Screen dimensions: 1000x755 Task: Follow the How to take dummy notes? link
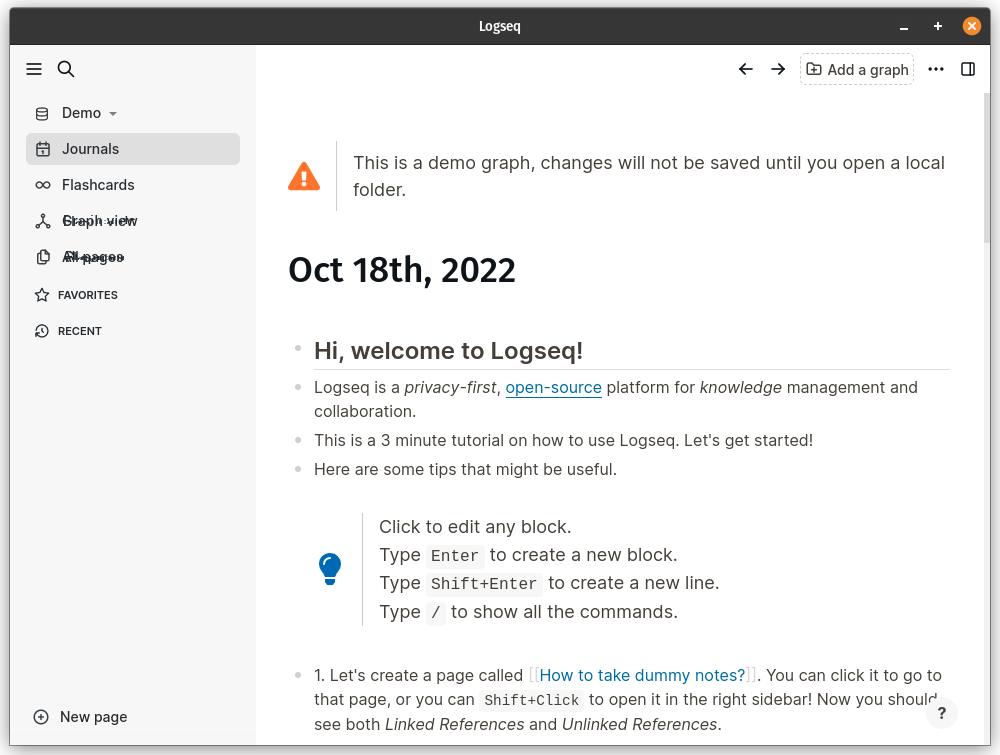coord(643,675)
